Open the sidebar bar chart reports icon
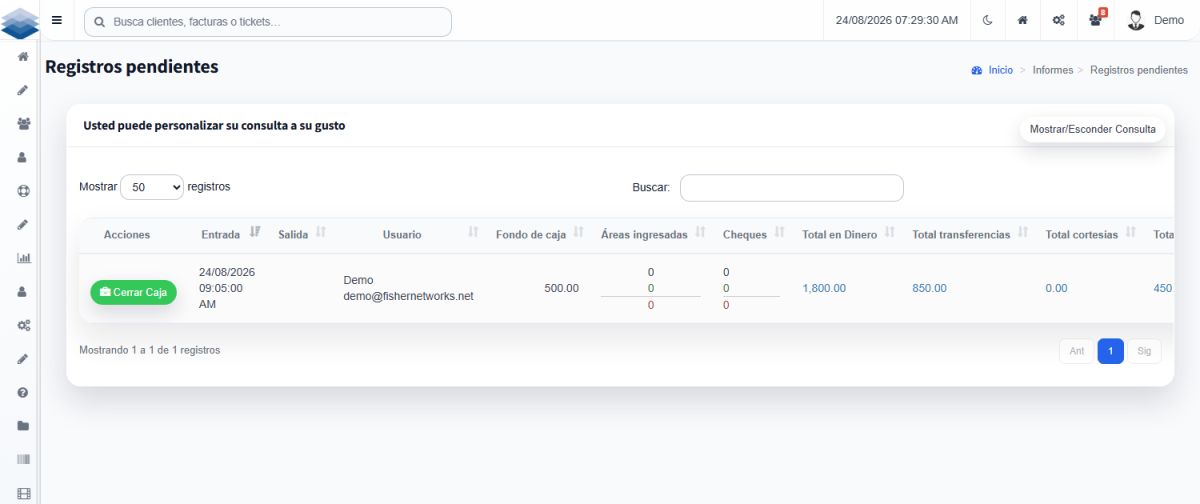The height and width of the screenshot is (504, 1200). pos(23,258)
